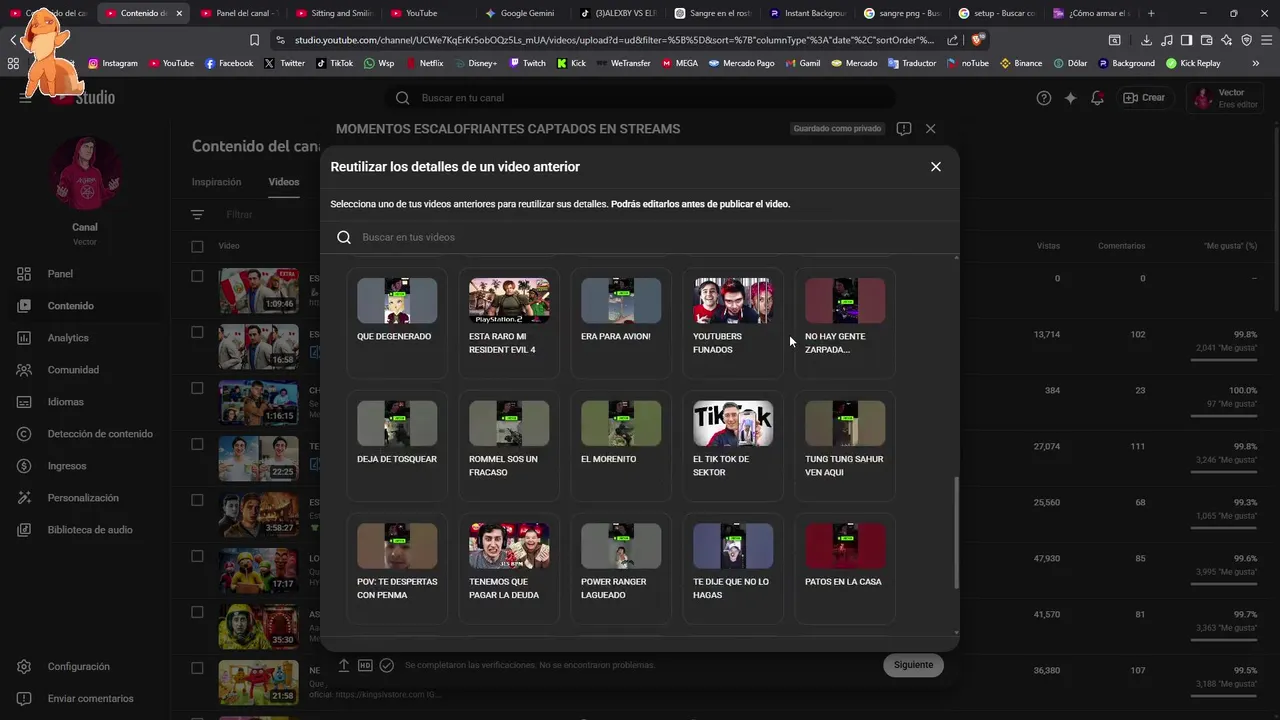Select EL TIK TOK DE SEKTOR video
The width and height of the screenshot is (1280, 720).
click(x=733, y=445)
